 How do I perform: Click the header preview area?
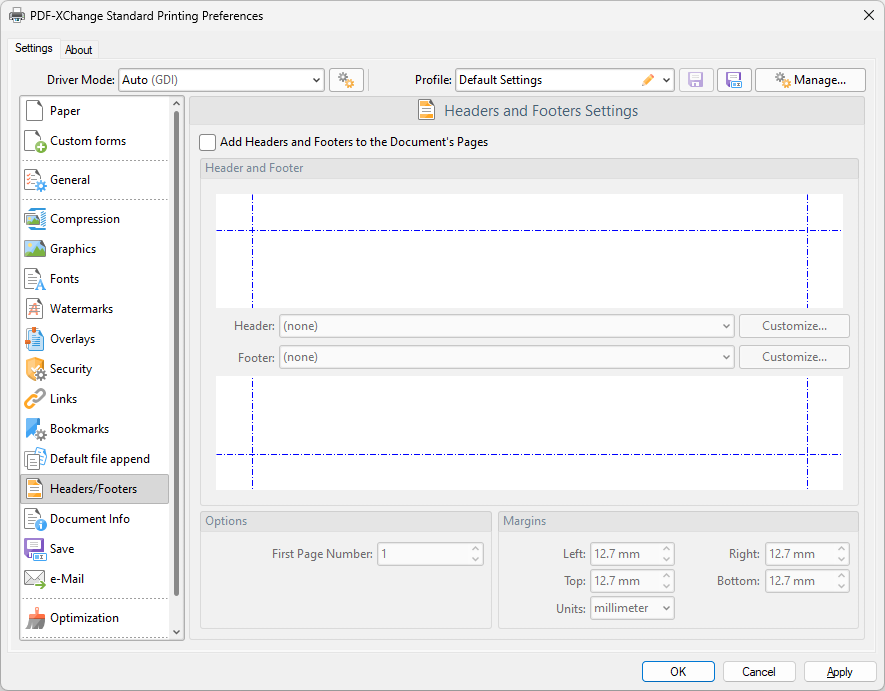point(529,251)
